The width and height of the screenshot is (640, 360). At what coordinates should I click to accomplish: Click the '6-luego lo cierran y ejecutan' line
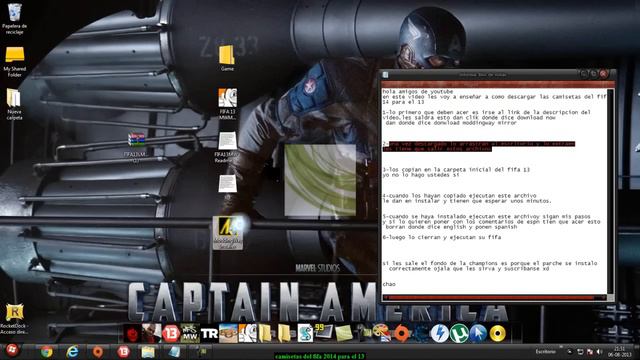point(442,237)
